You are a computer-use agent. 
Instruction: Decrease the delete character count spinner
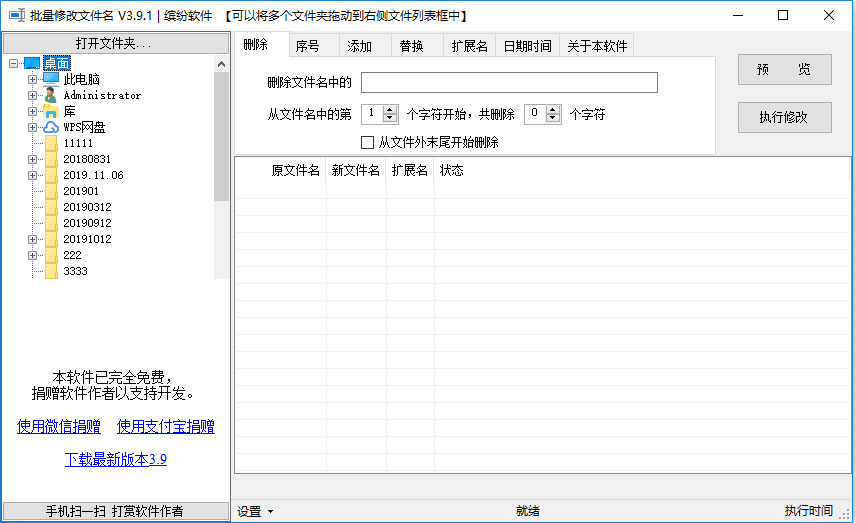pyautogui.click(x=553, y=118)
